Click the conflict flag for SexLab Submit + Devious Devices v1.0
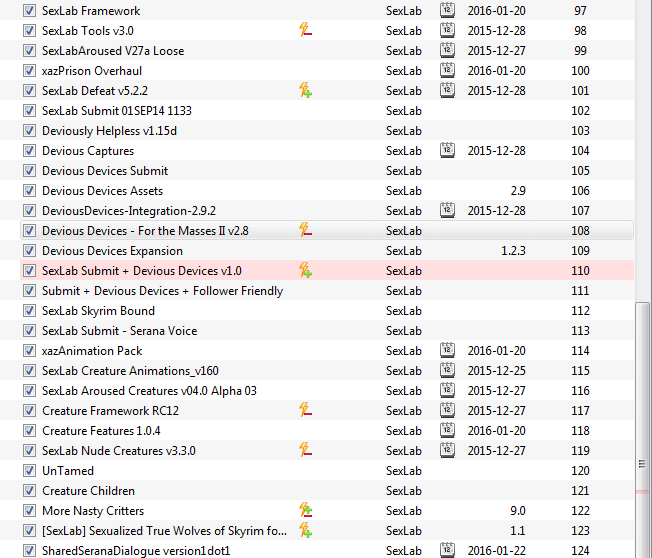The width and height of the screenshot is (652, 558). pos(305,270)
